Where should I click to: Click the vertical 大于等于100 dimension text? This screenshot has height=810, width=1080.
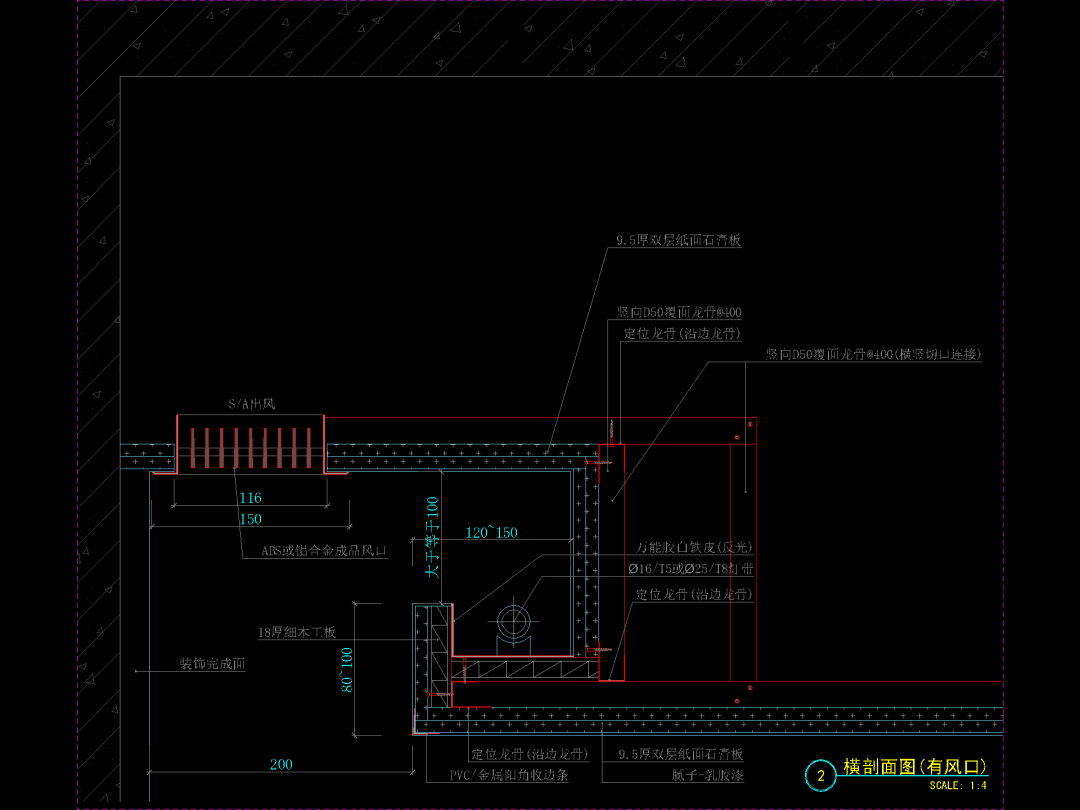[433, 537]
